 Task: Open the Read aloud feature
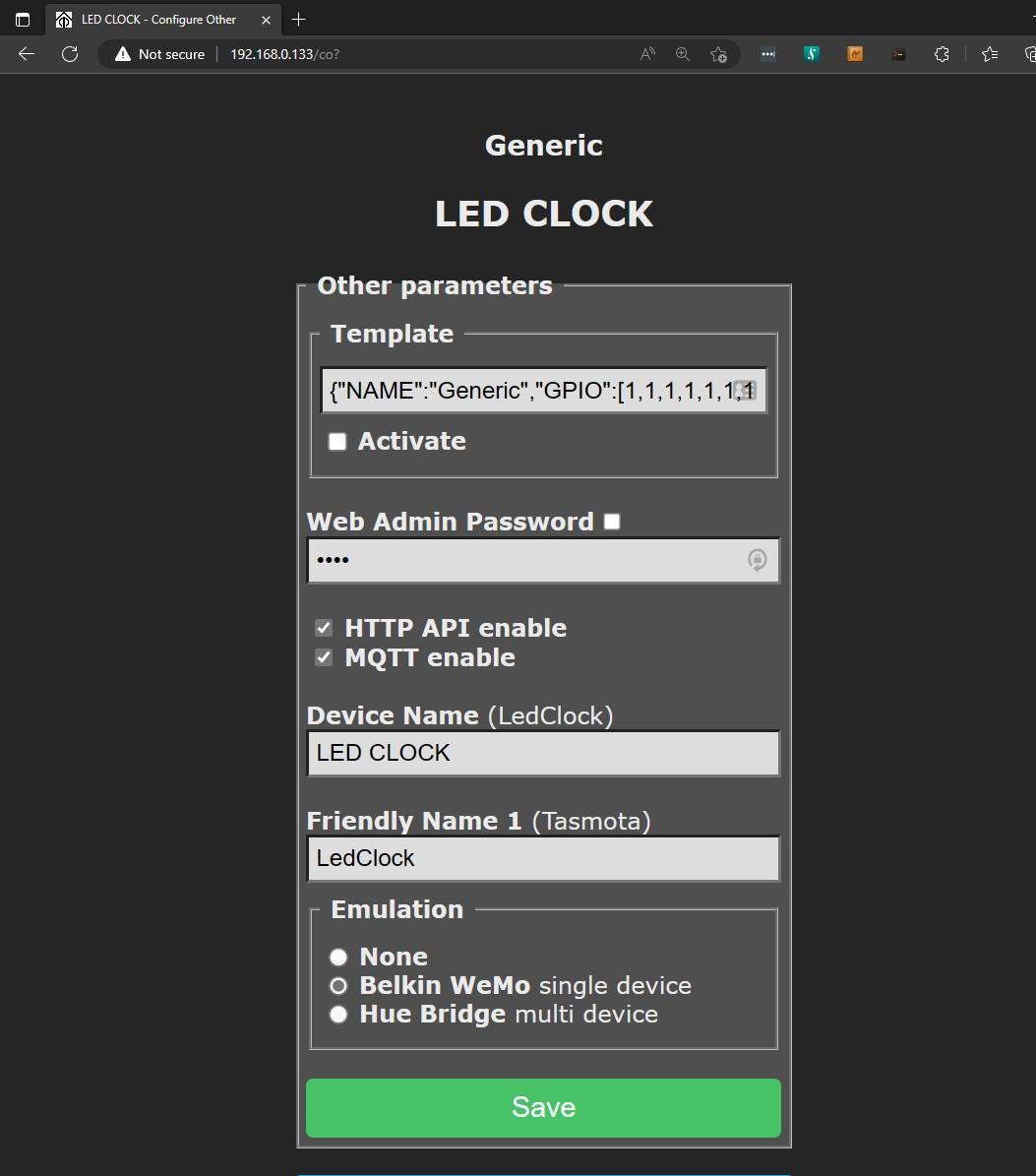point(646,54)
